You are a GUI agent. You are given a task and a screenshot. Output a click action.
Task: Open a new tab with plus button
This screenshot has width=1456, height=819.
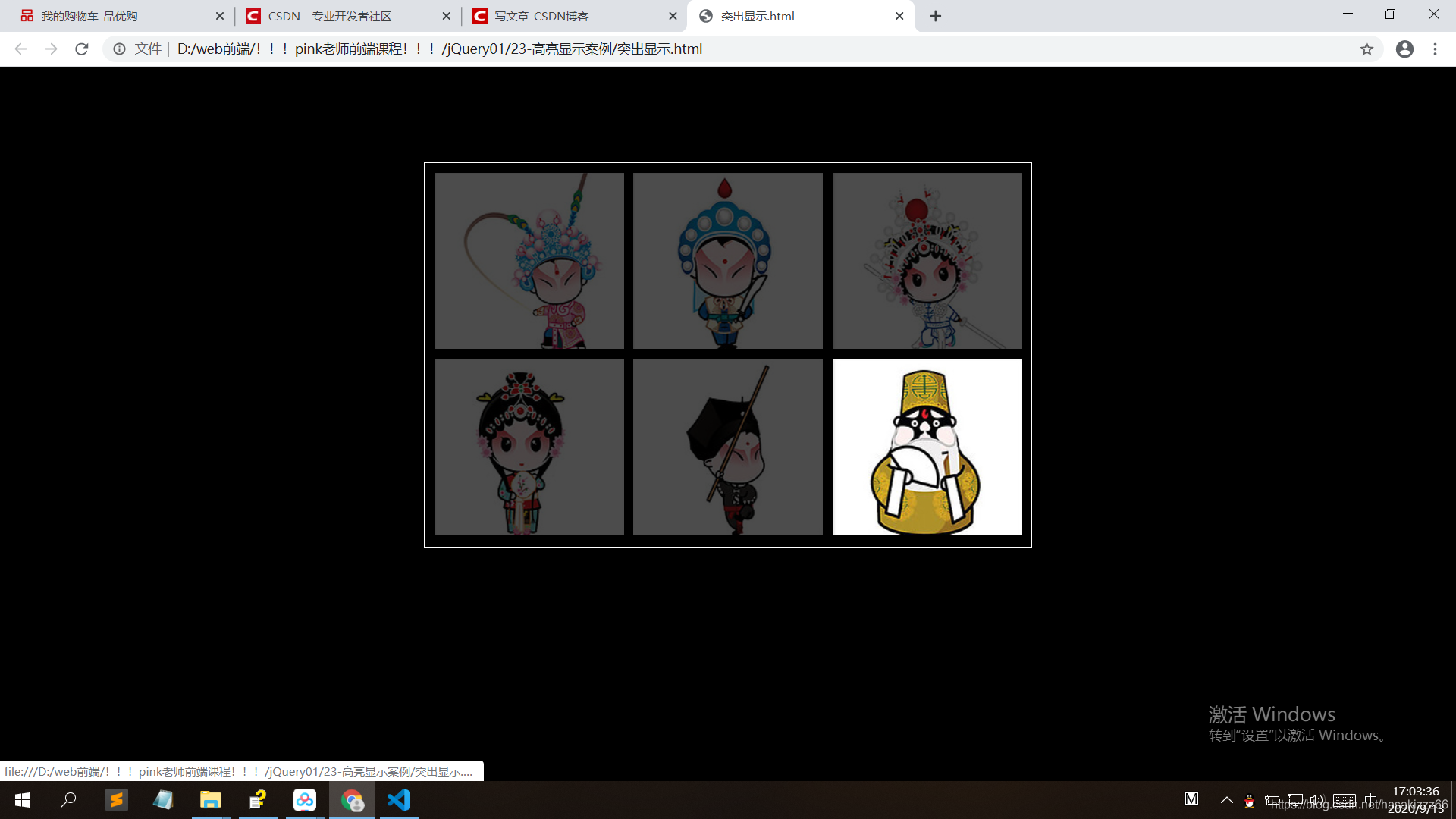(x=935, y=16)
